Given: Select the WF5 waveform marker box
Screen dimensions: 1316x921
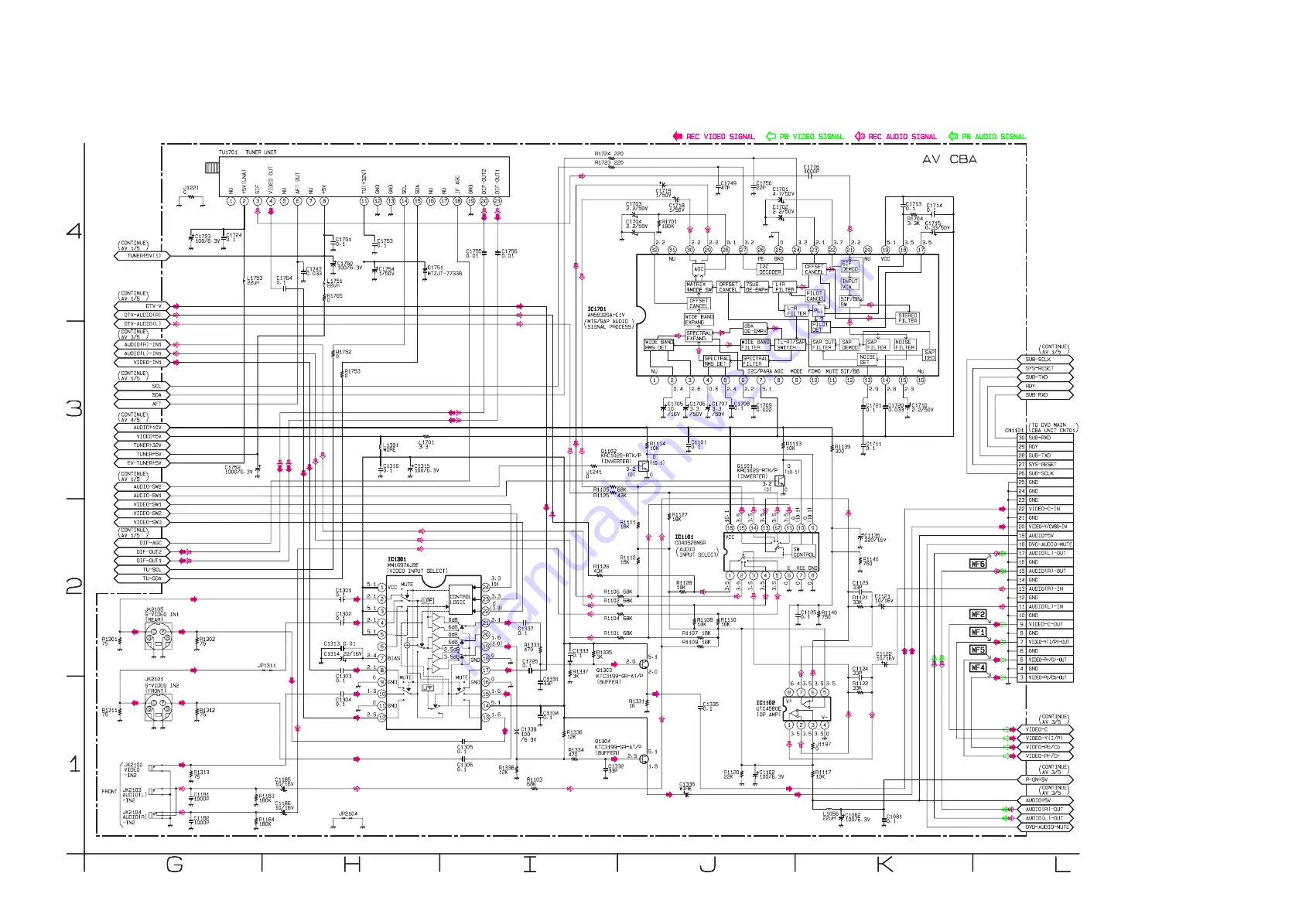Looking at the screenshot, I should click(978, 650).
